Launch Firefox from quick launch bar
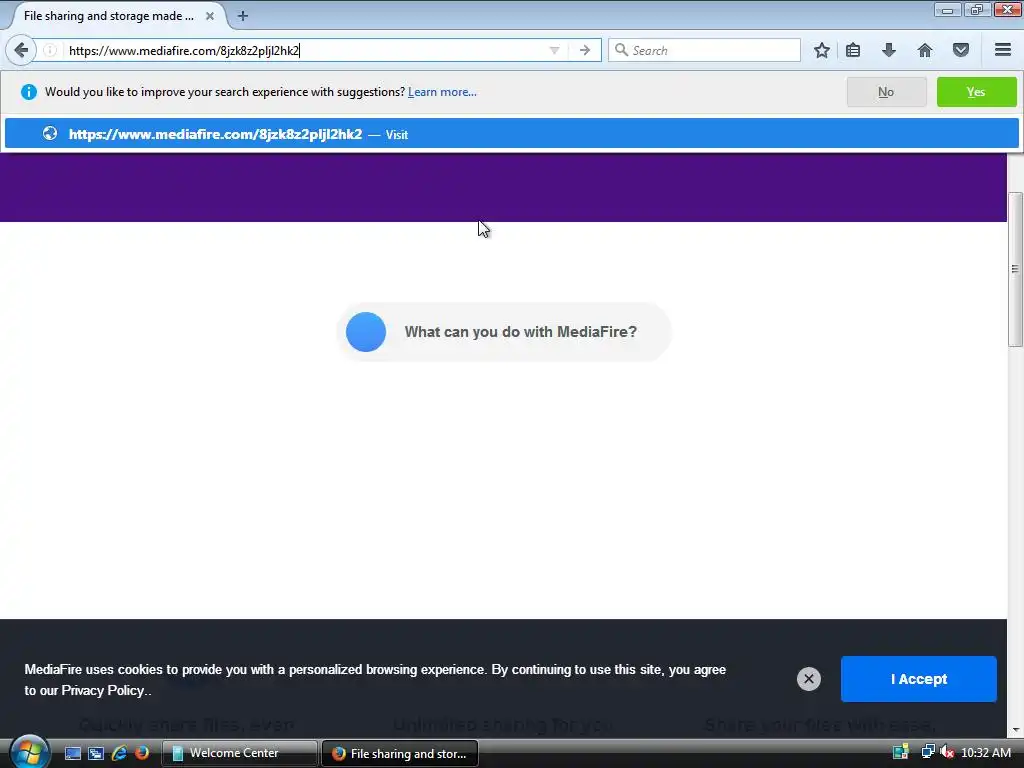The height and width of the screenshot is (768, 1024). [x=142, y=754]
